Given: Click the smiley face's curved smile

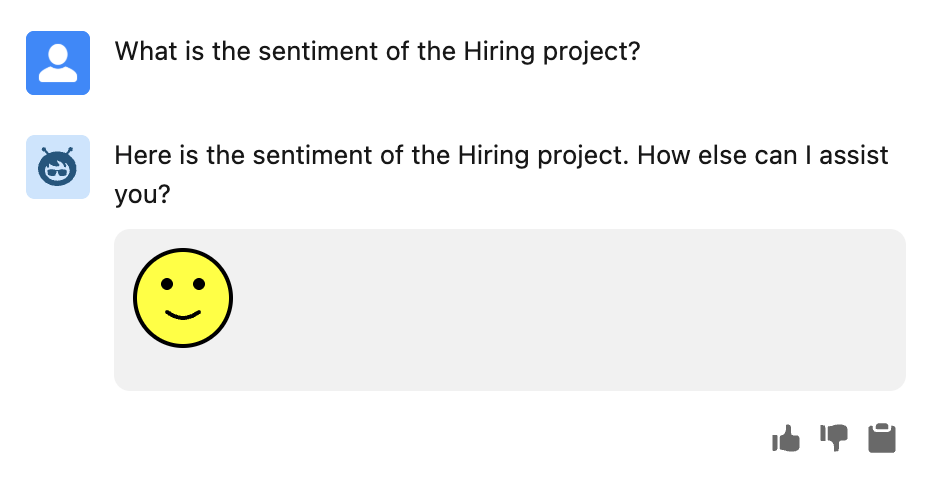Looking at the screenshot, I should 183,315.
